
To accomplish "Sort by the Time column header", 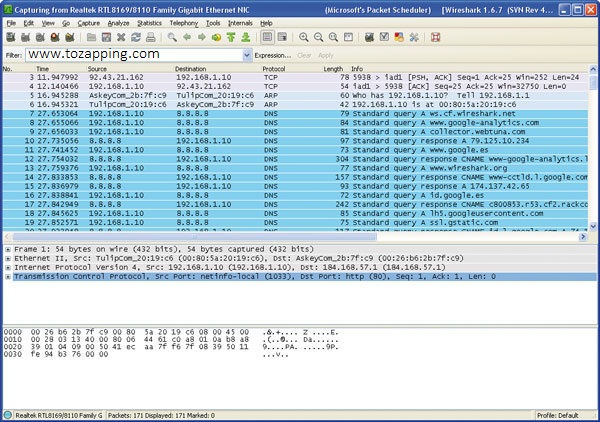I will (x=42, y=69).
